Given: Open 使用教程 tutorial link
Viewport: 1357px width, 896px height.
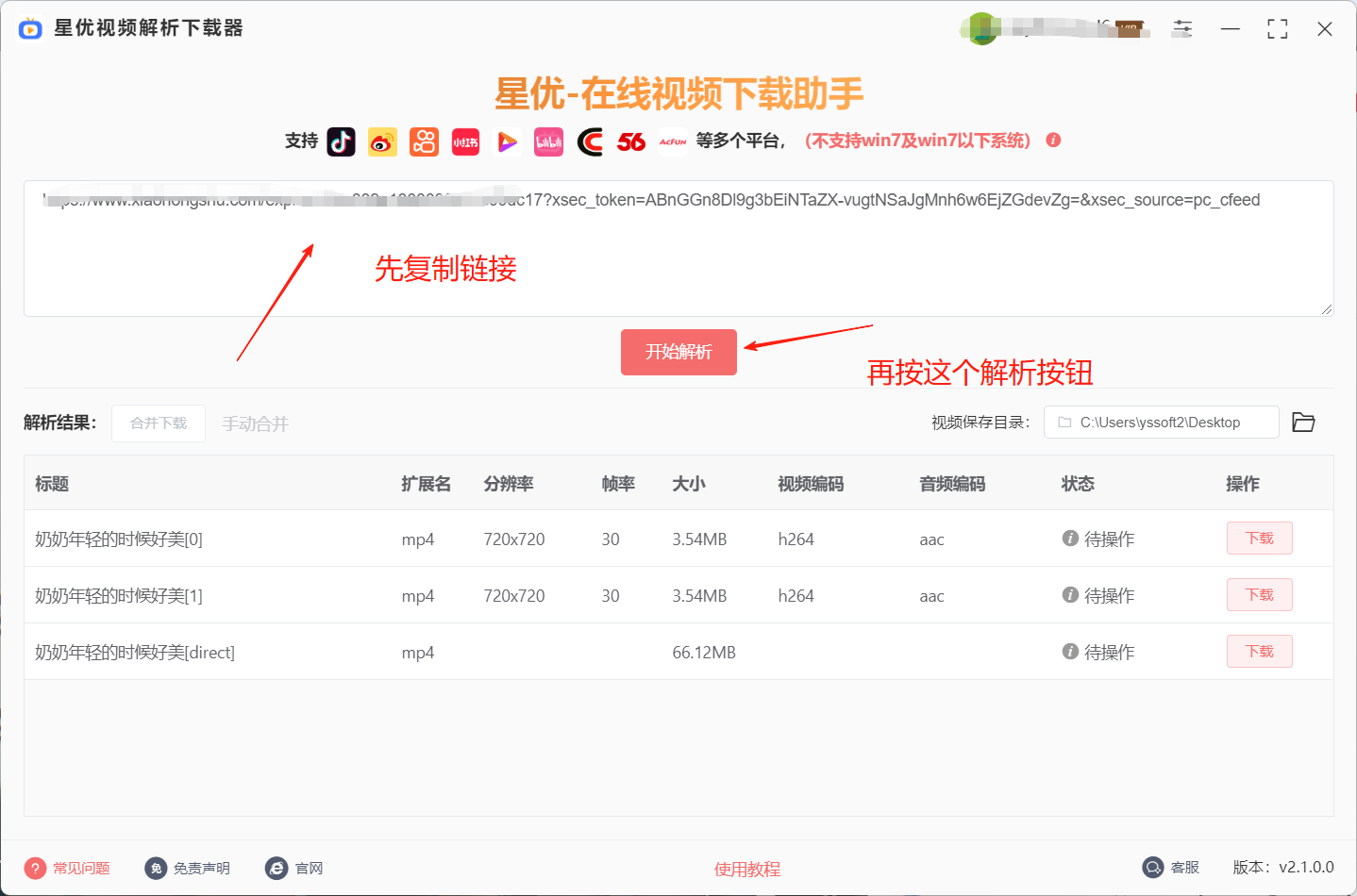Looking at the screenshot, I should [747, 870].
